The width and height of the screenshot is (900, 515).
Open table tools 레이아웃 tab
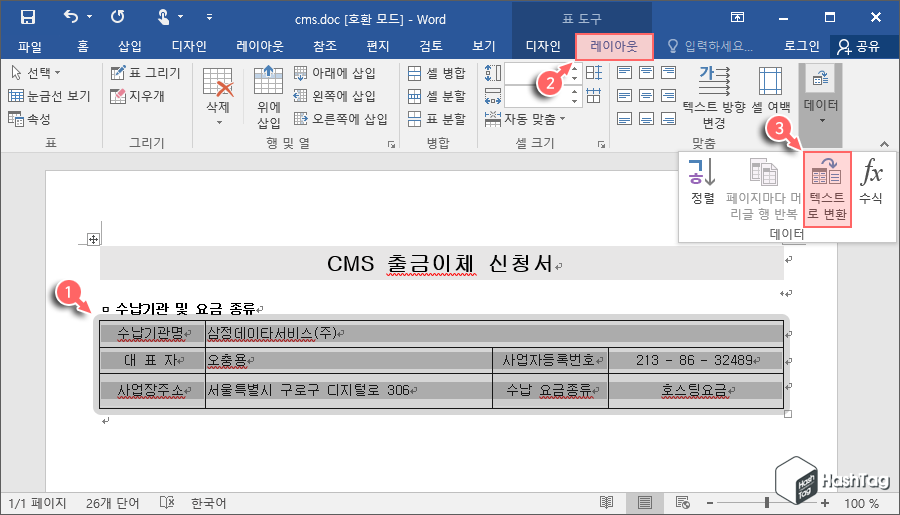(614, 47)
